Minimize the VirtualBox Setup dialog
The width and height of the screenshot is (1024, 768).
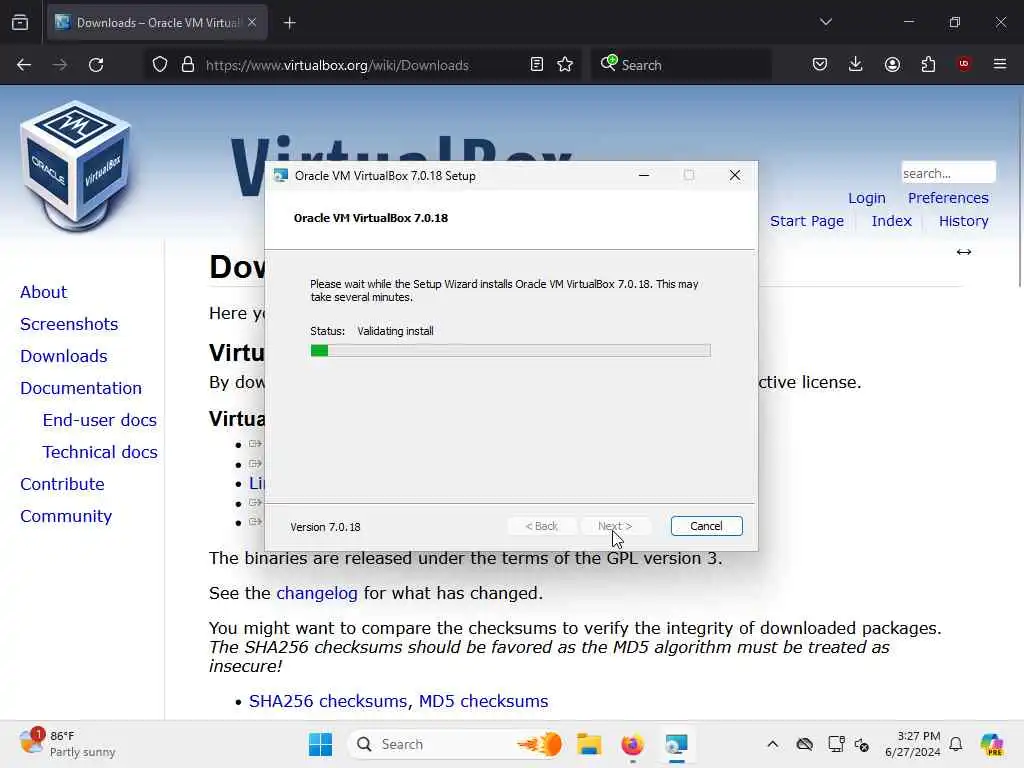pyautogui.click(x=644, y=175)
